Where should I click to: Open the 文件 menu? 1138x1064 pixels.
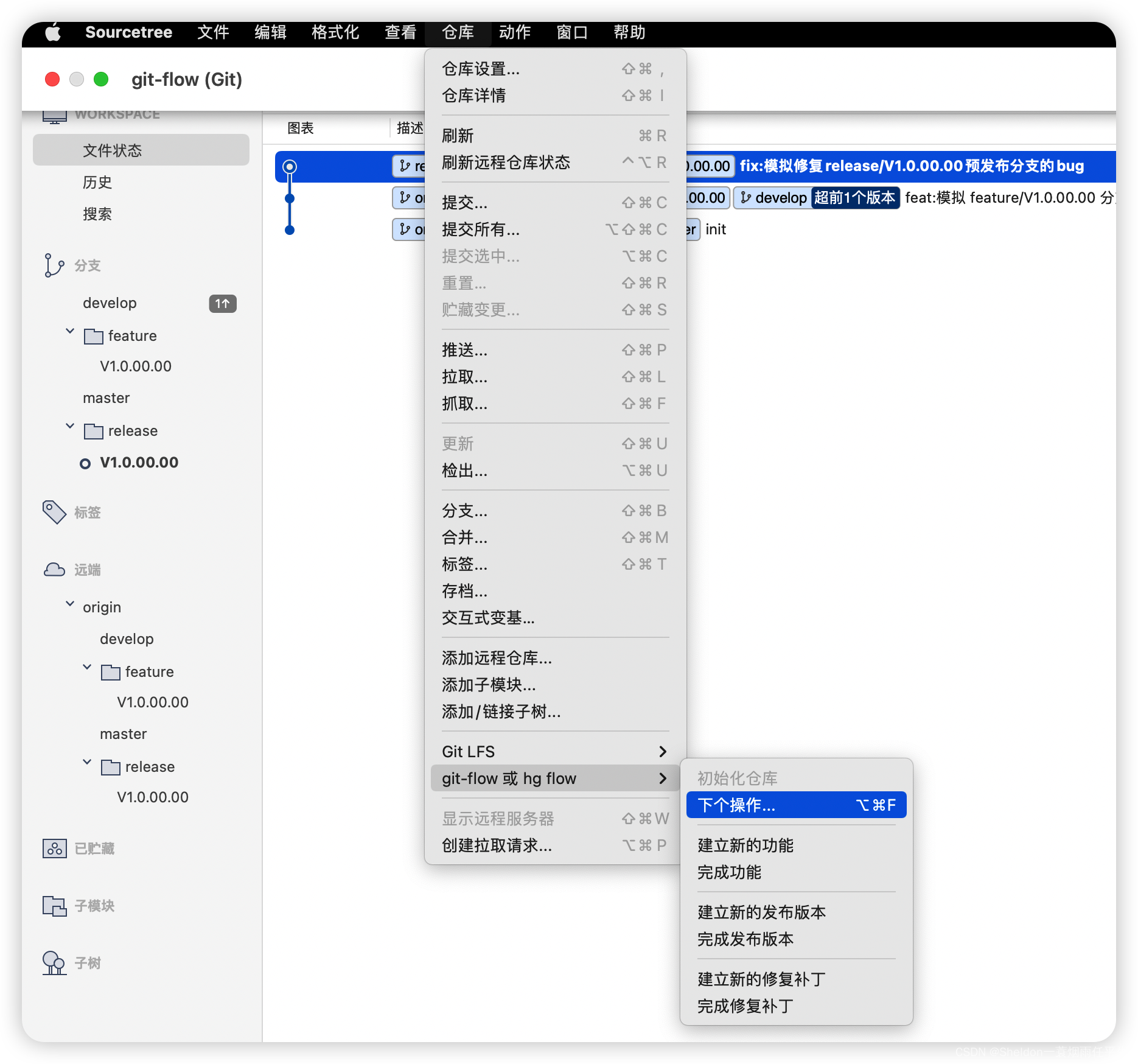213,32
